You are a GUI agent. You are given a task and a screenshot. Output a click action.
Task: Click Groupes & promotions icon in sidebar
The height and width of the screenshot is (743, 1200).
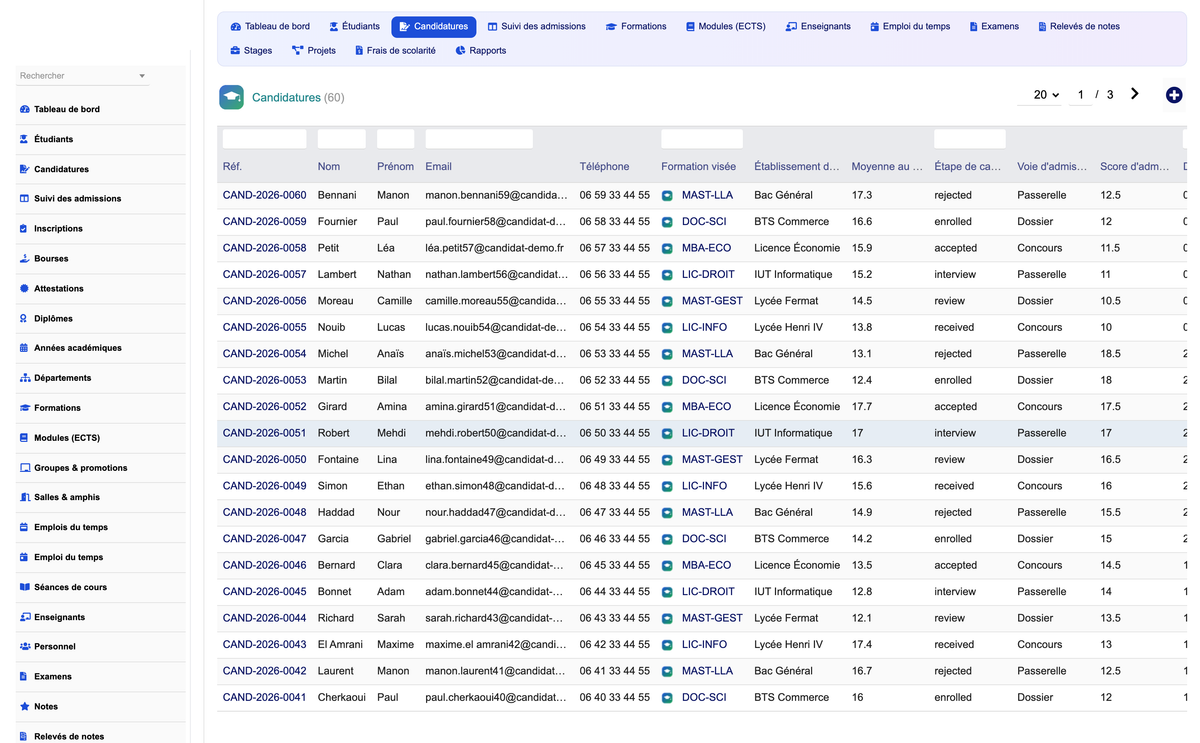[x=25, y=467]
